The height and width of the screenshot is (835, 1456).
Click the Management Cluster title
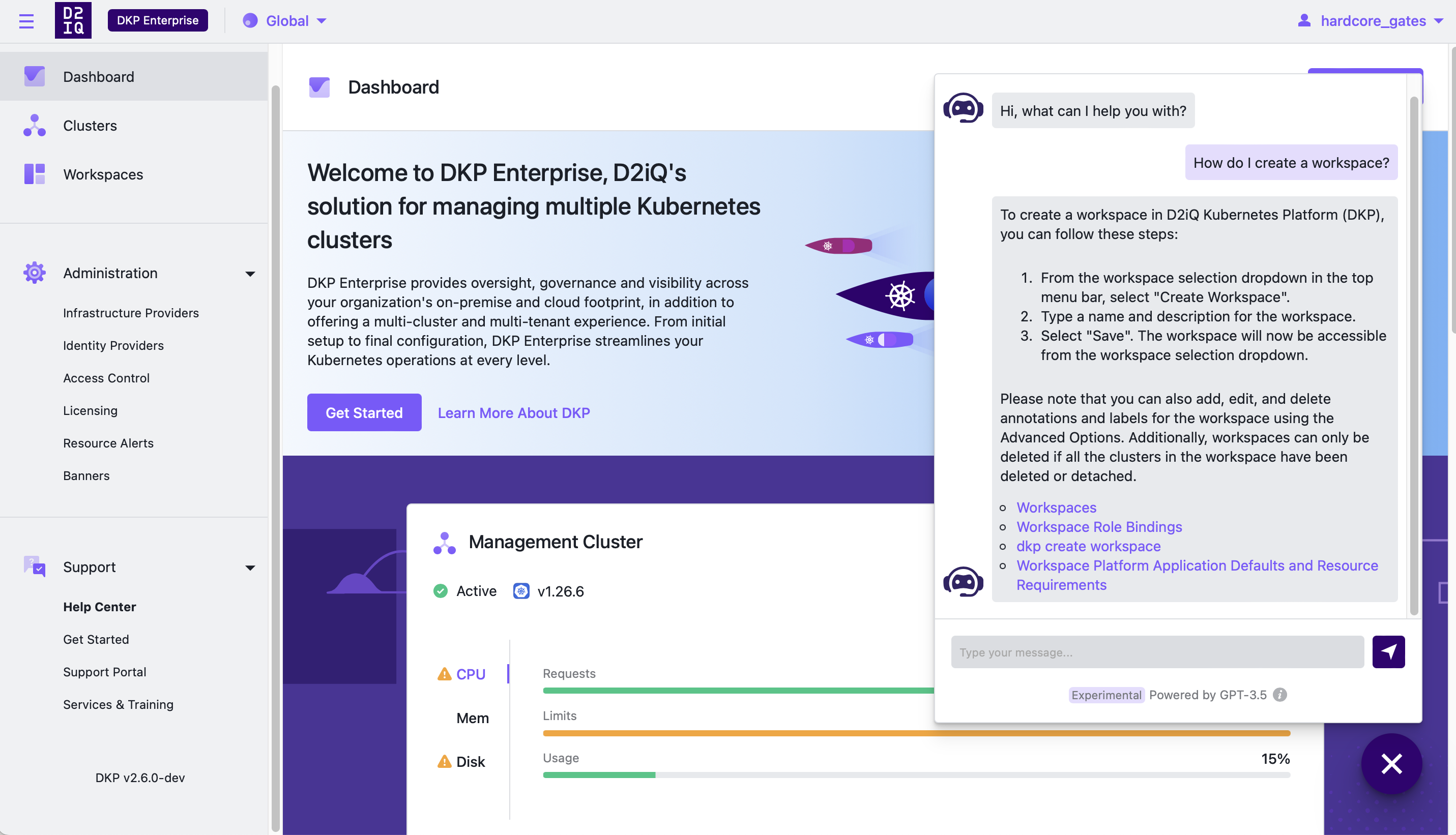pos(556,542)
